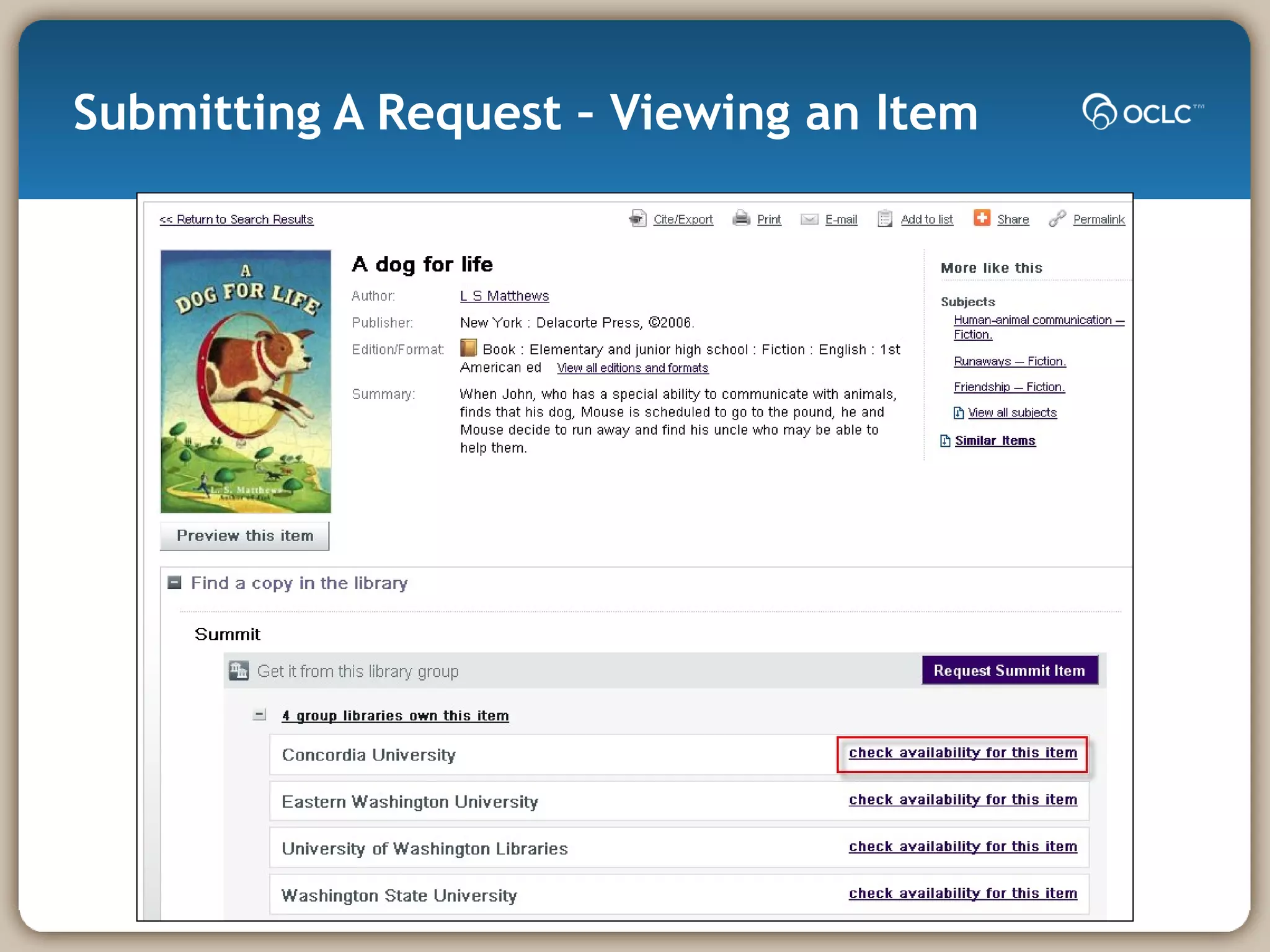
Task: Click the Cite/Export icon
Action: (x=637, y=218)
